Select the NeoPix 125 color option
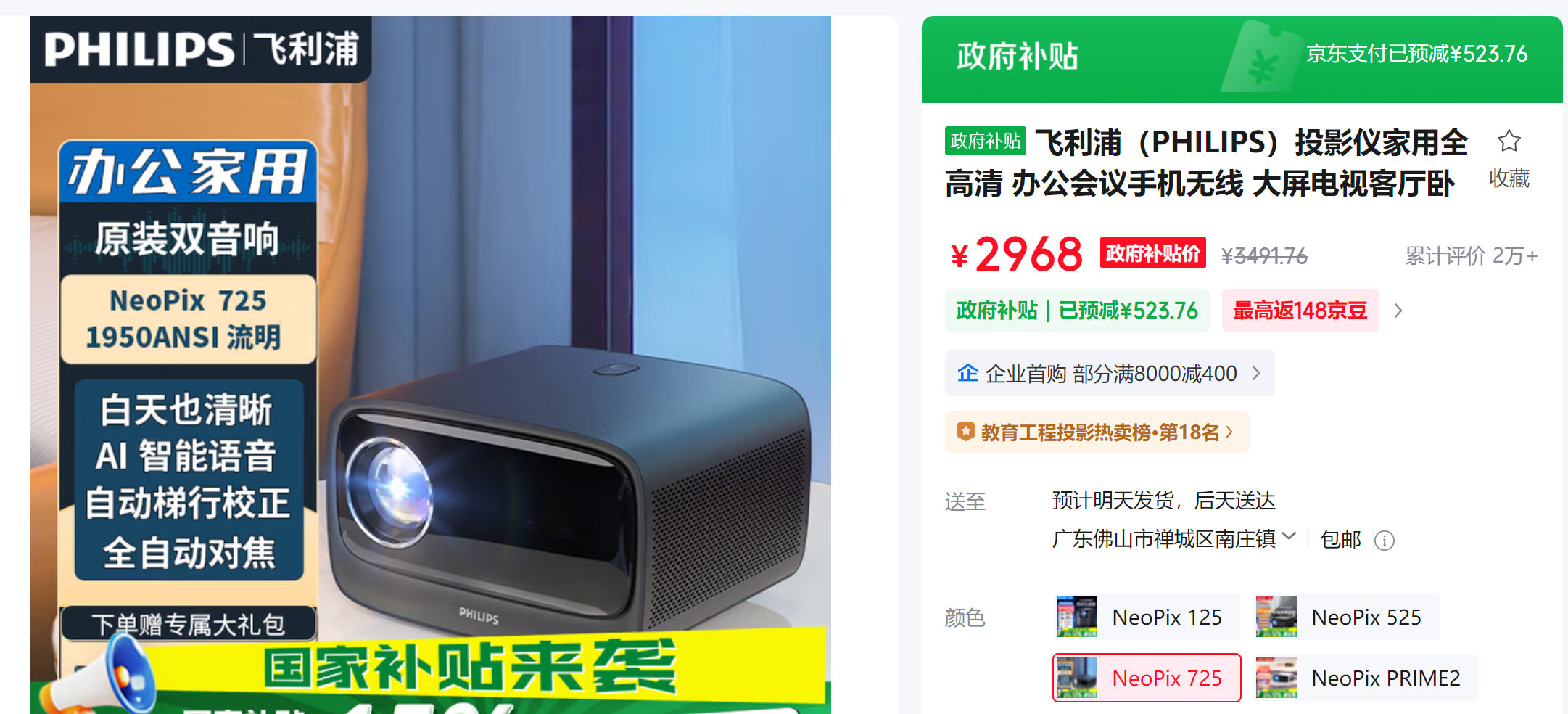This screenshot has width=1568, height=714. pos(1146,617)
